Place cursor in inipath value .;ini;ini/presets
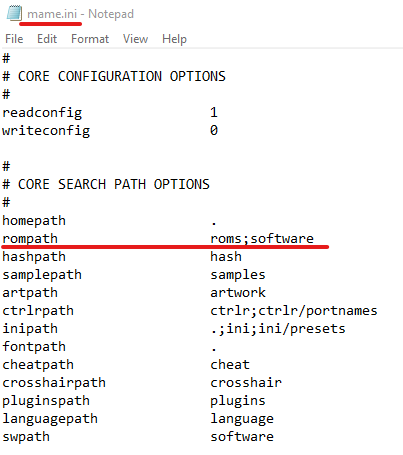The height and width of the screenshot is (455, 403). click(278, 329)
